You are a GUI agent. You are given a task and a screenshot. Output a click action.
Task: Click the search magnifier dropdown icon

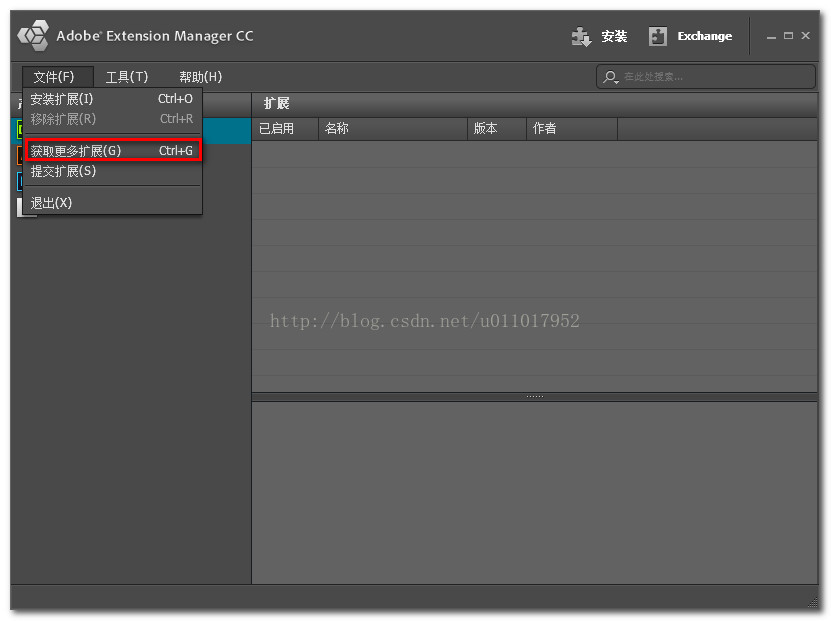[x=611, y=77]
